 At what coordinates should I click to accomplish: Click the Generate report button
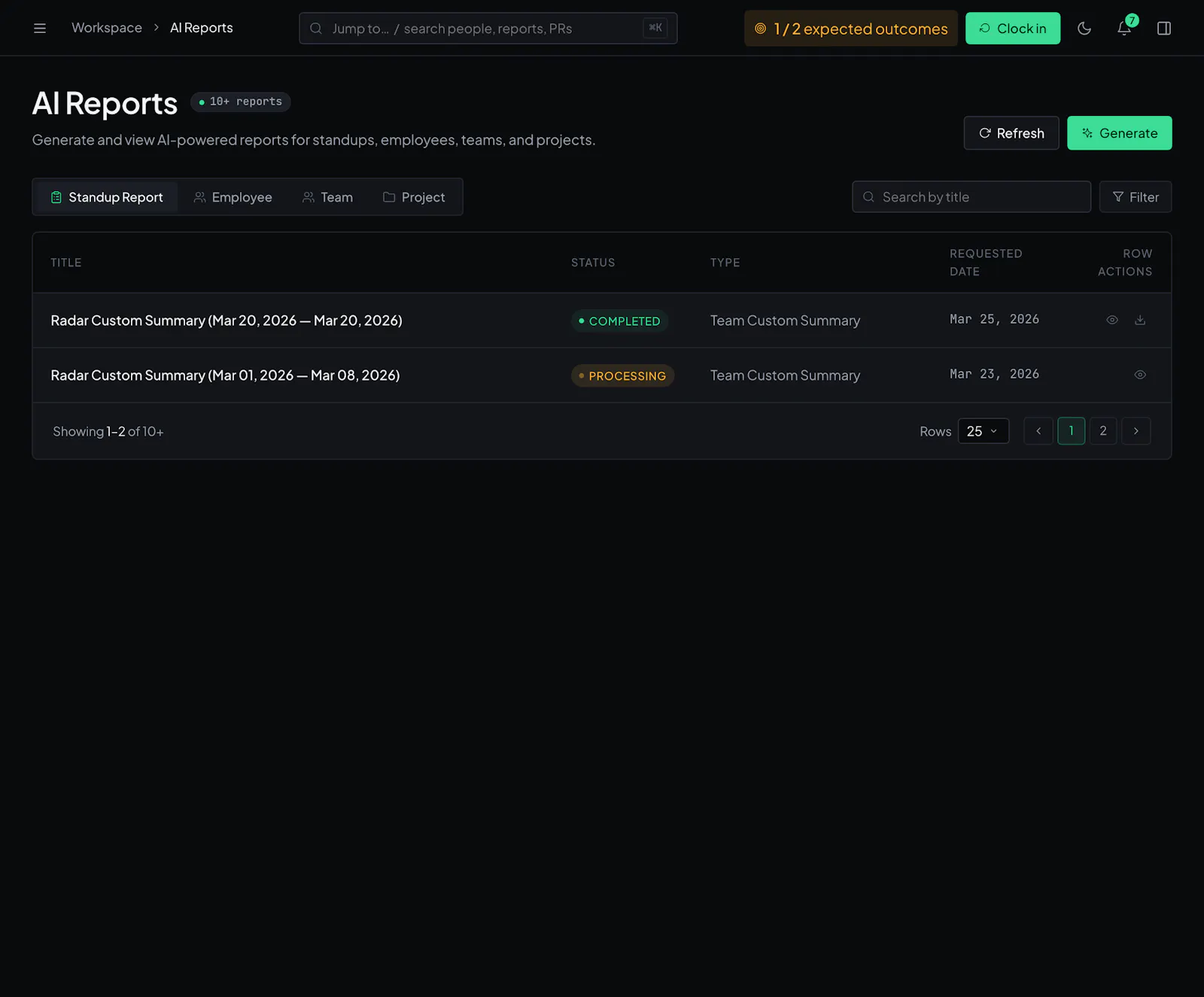[1120, 133]
